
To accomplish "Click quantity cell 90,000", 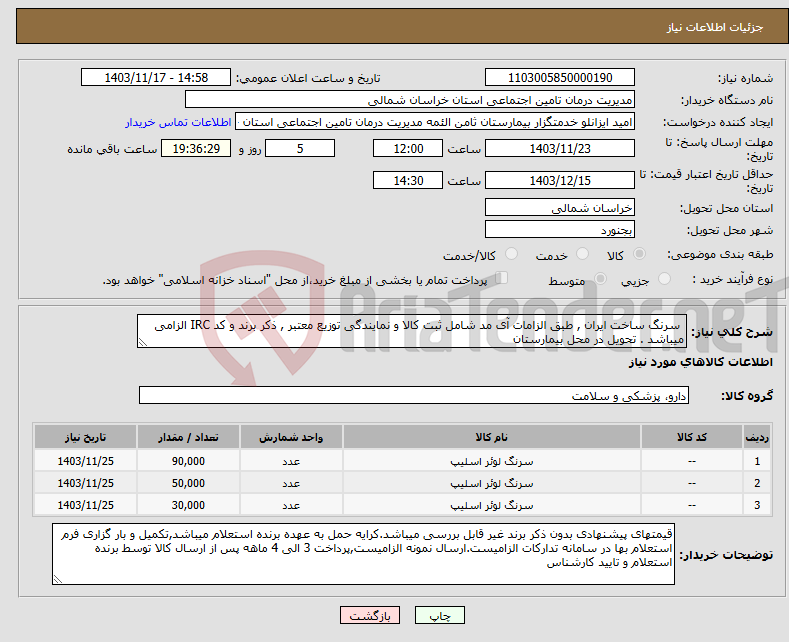I will (x=188, y=461).
